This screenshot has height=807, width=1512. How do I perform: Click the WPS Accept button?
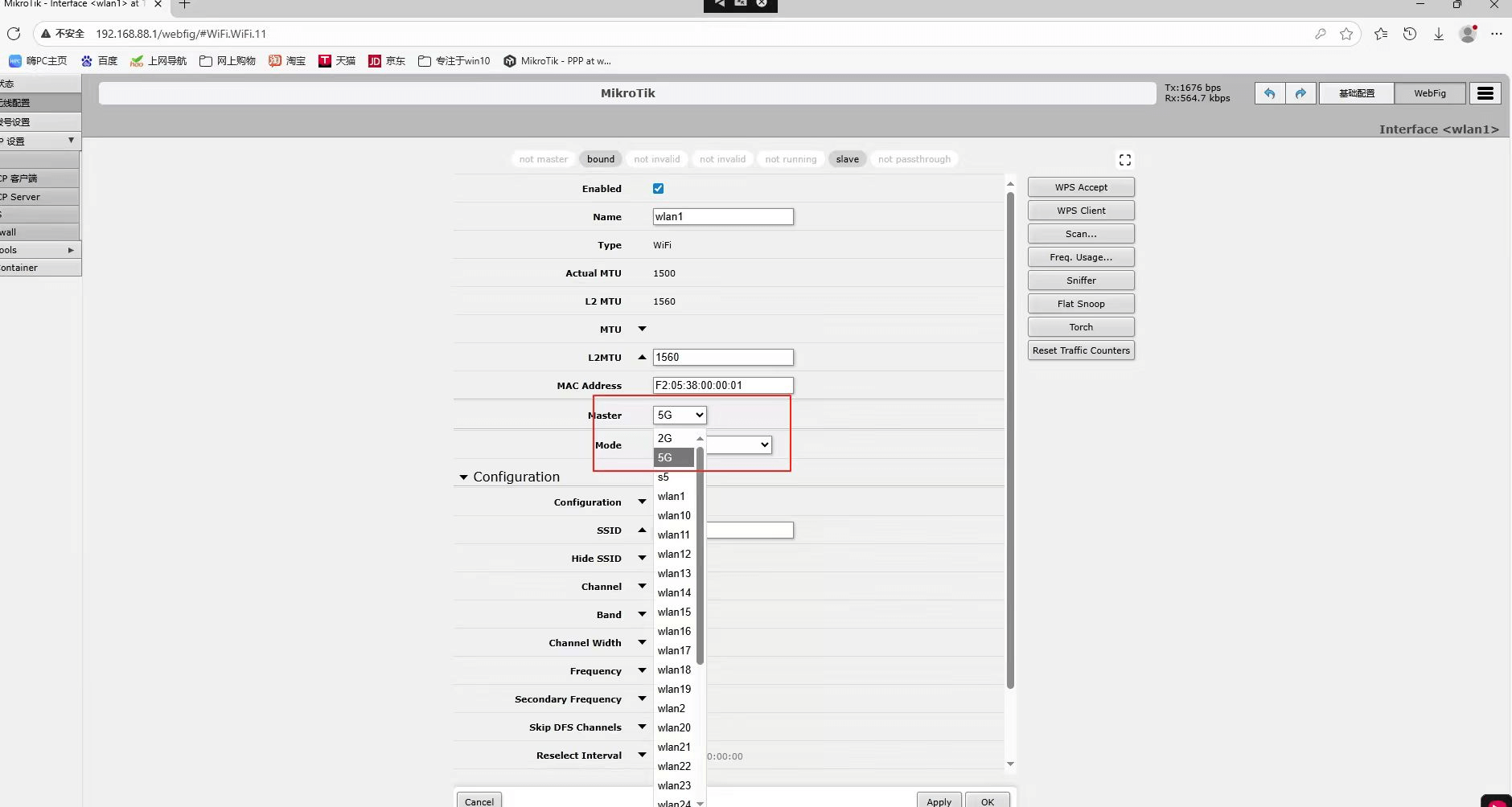[1081, 187]
